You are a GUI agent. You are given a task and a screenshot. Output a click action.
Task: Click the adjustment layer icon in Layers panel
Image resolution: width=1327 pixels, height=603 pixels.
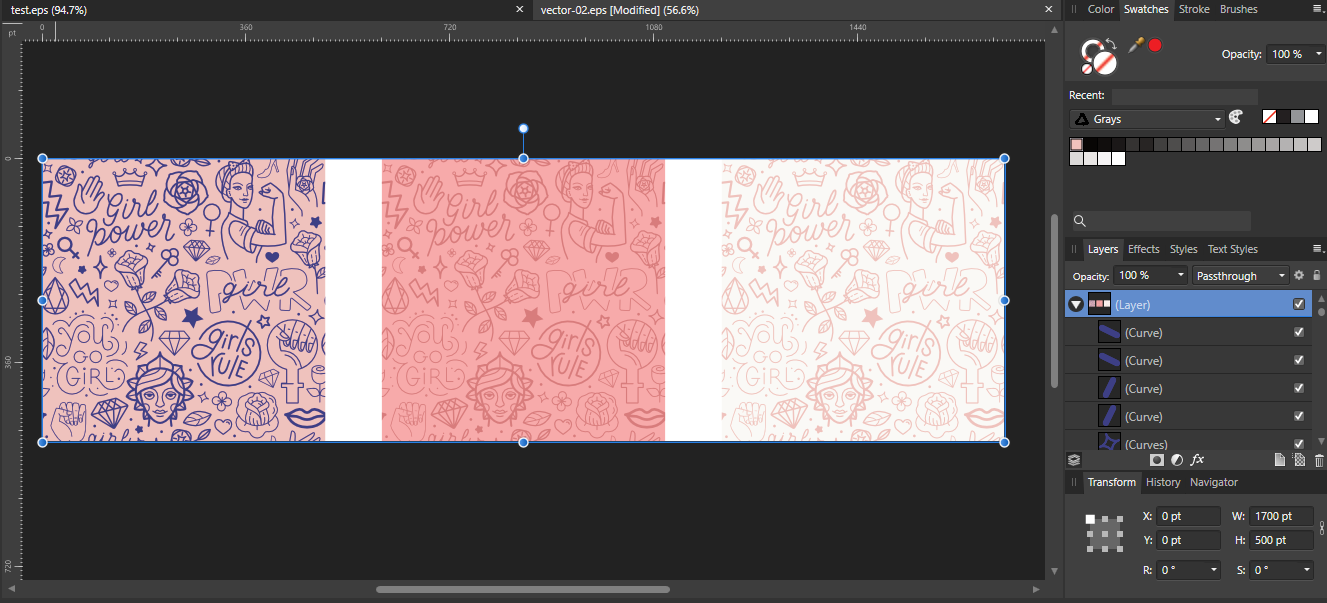point(1177,459)
